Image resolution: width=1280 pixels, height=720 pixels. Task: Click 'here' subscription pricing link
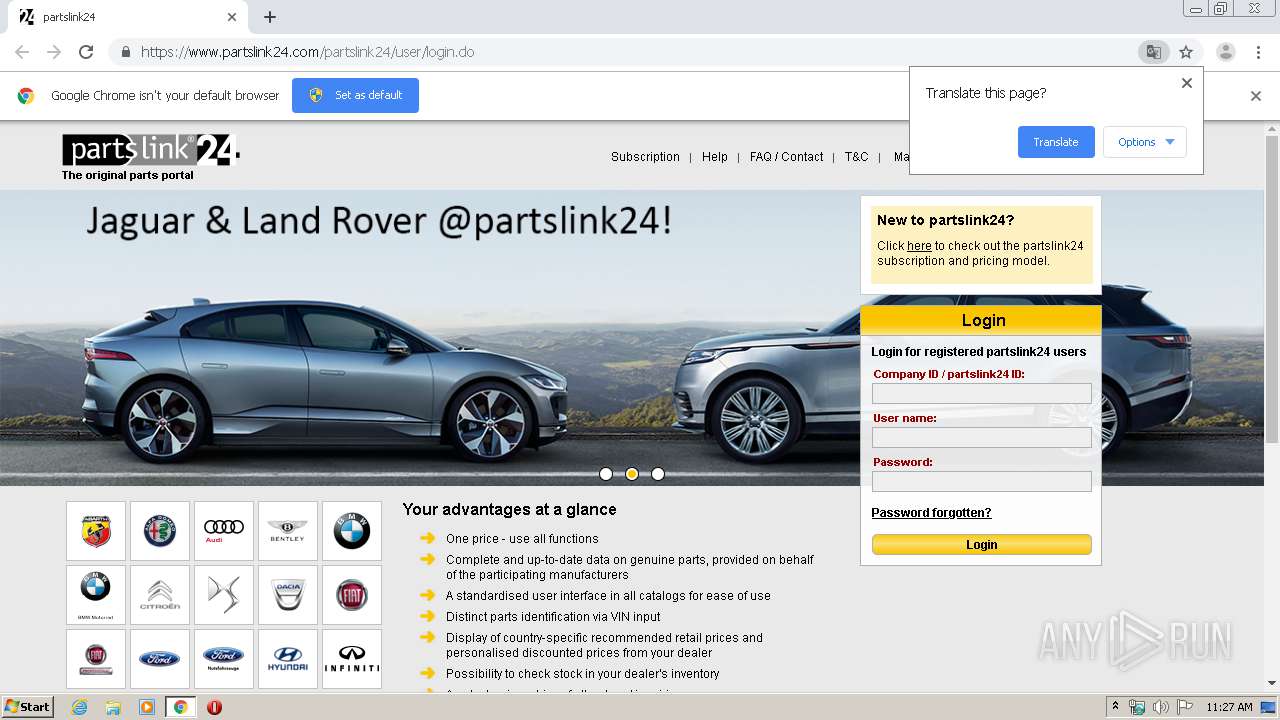[x=919, y=246]
